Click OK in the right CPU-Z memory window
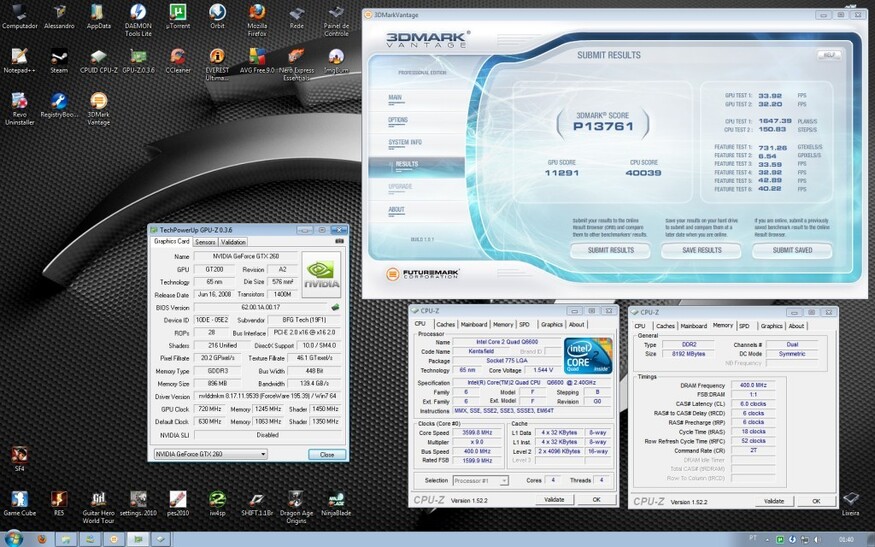875x547 pixels. (816, 501)
